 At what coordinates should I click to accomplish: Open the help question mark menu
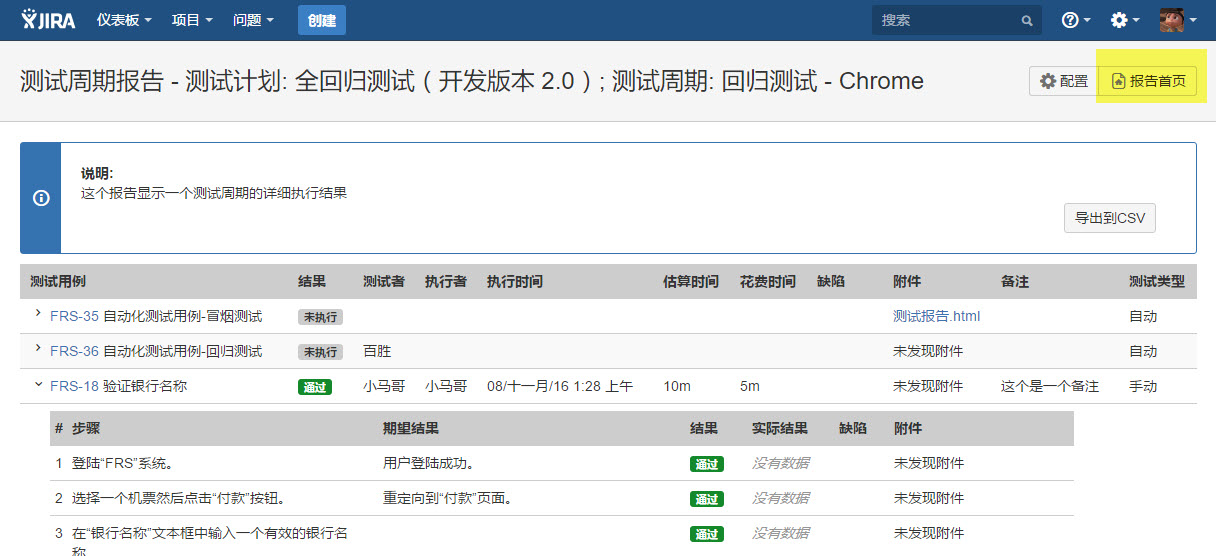1075,20
